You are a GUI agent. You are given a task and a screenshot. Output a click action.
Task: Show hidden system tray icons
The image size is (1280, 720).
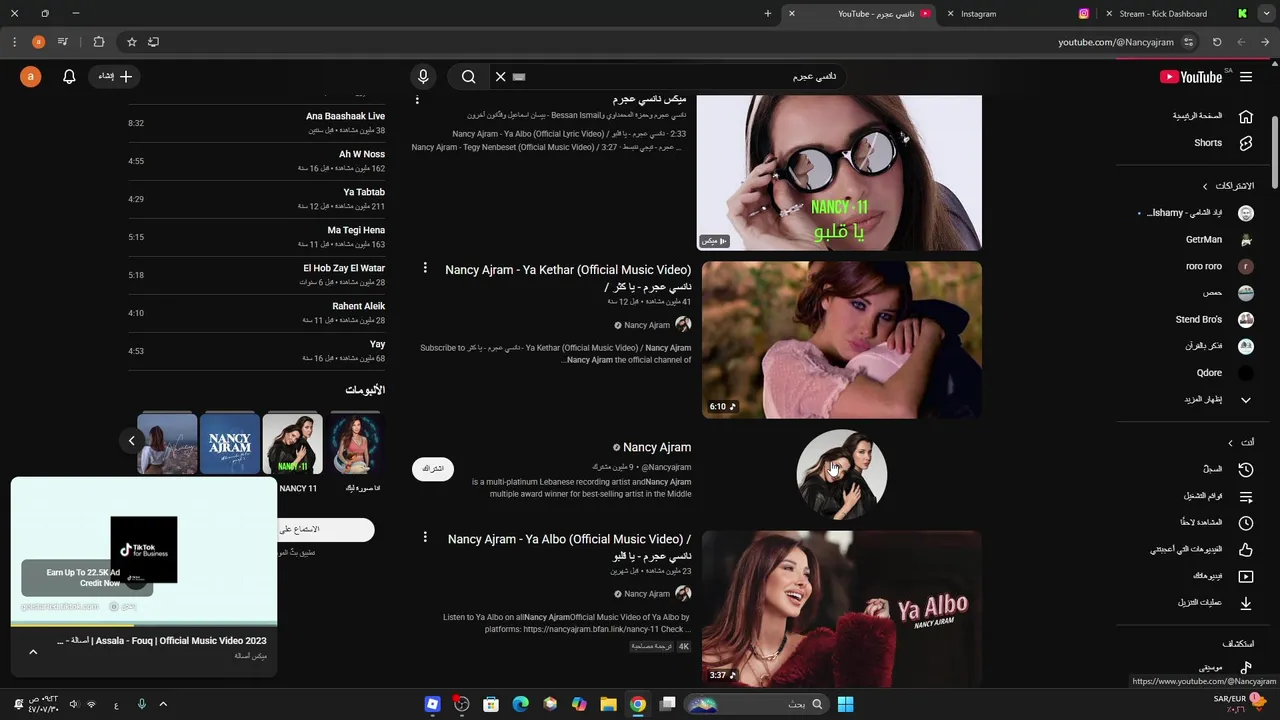click(163, 704)
